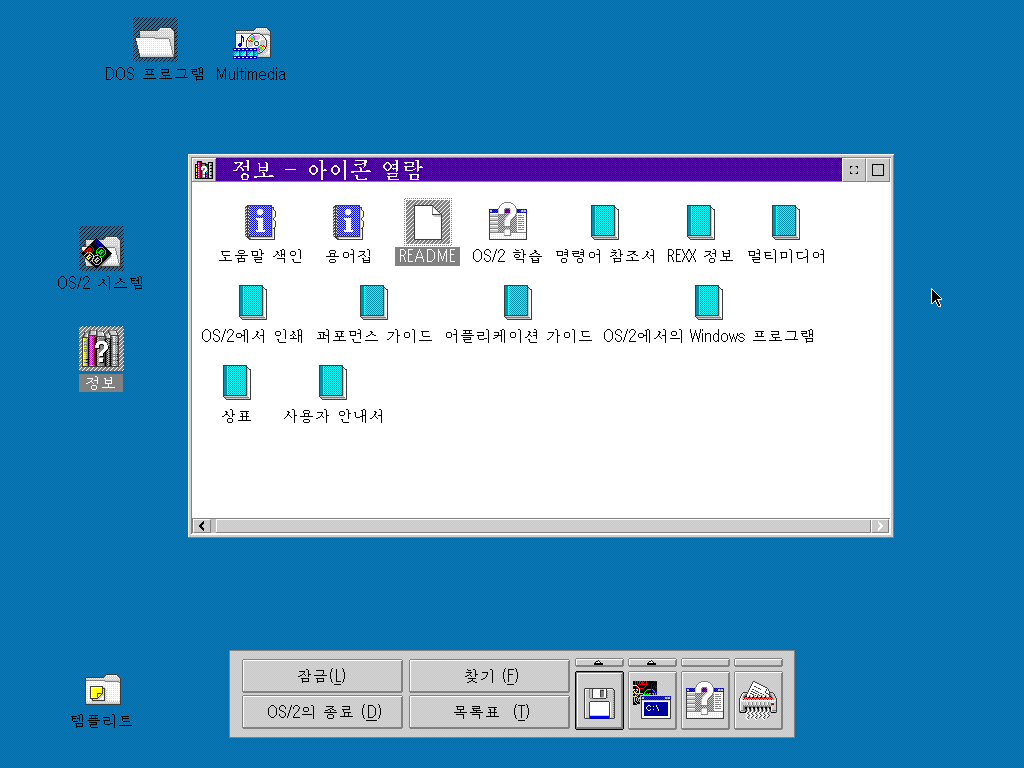Viewport: 1024px width, 768px height.
Task: Click the horizontal scrollbar track in 정보 window
Action: pyautogui.click(x=542, y=526)
